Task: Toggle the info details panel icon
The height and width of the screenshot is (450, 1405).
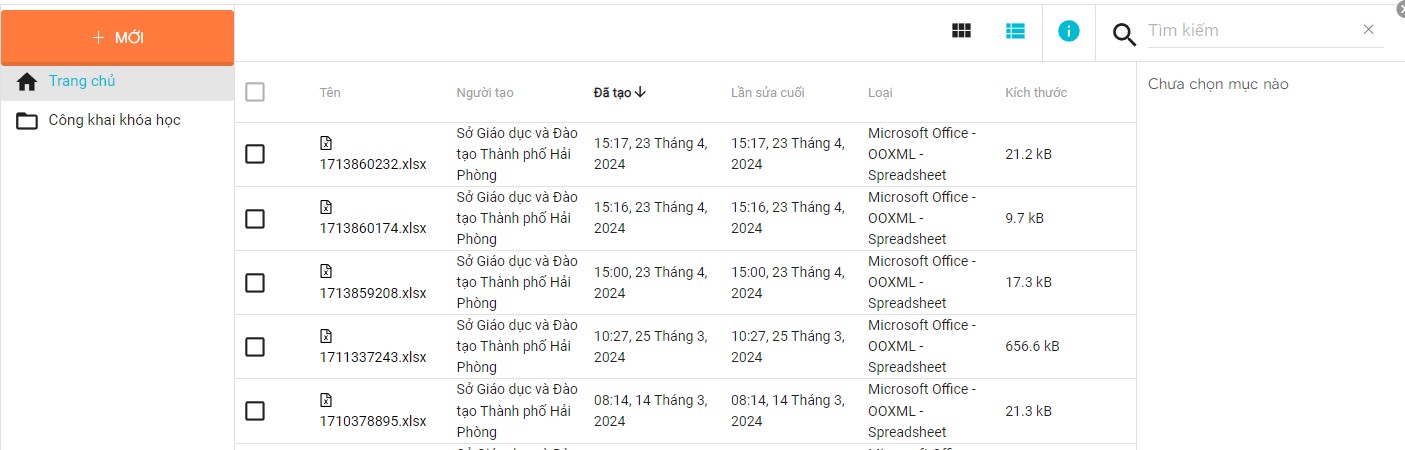Action: click(x=1069, y=31)
